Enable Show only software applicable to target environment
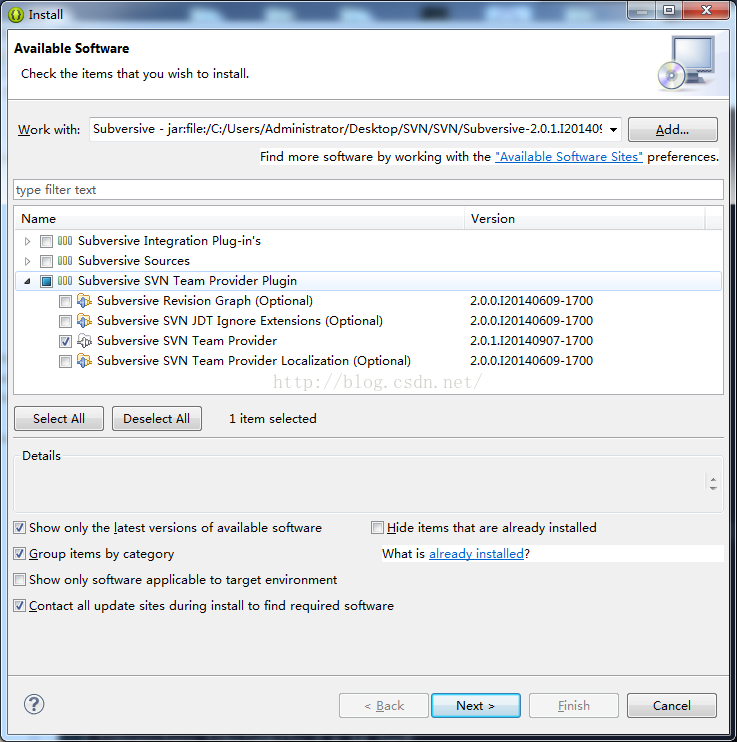Image resolution: width=737 pixels, height=742 pixels. coord(19,580)
